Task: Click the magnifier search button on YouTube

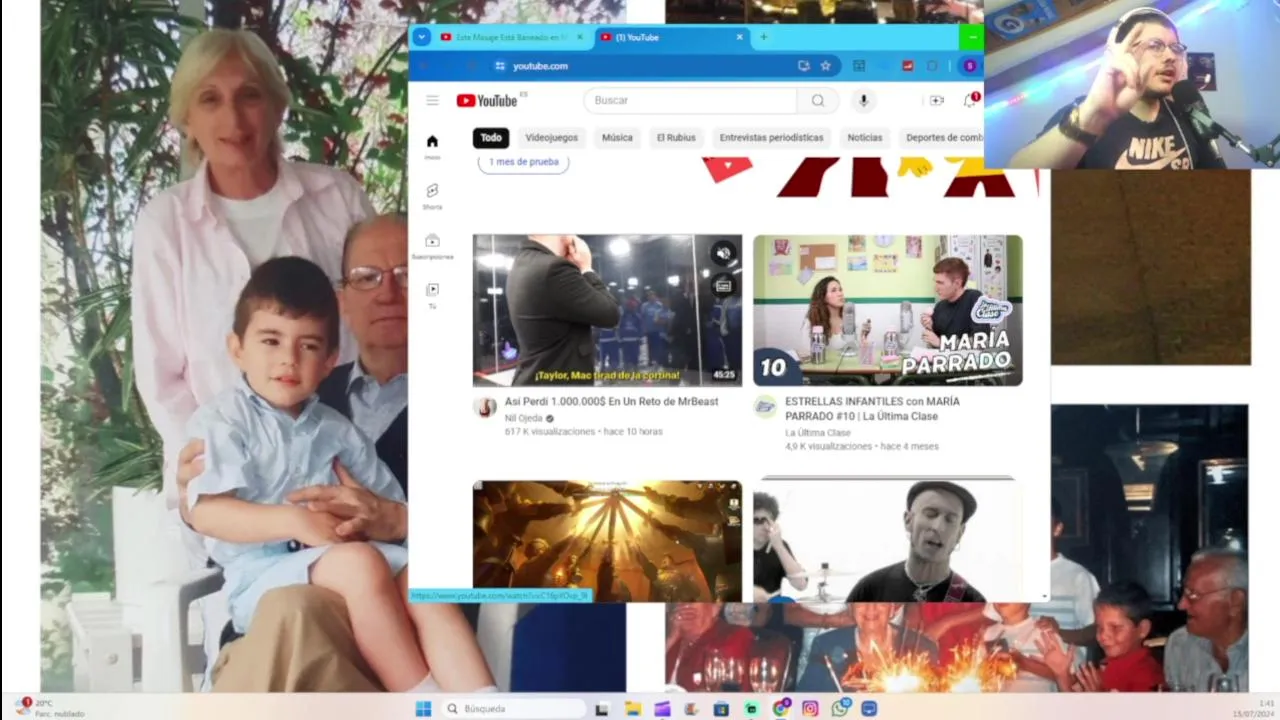Action: coord(818,100)
